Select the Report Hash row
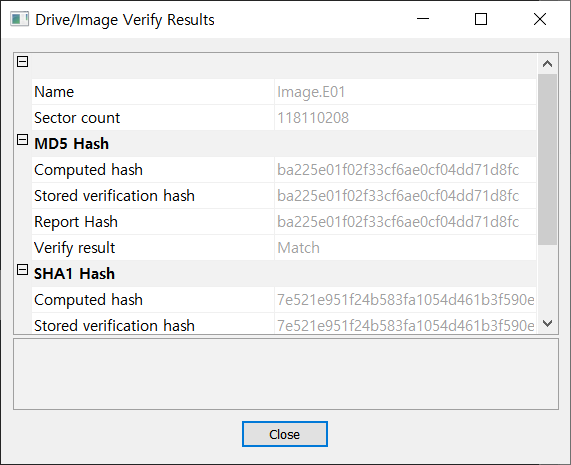 (284, 222)
